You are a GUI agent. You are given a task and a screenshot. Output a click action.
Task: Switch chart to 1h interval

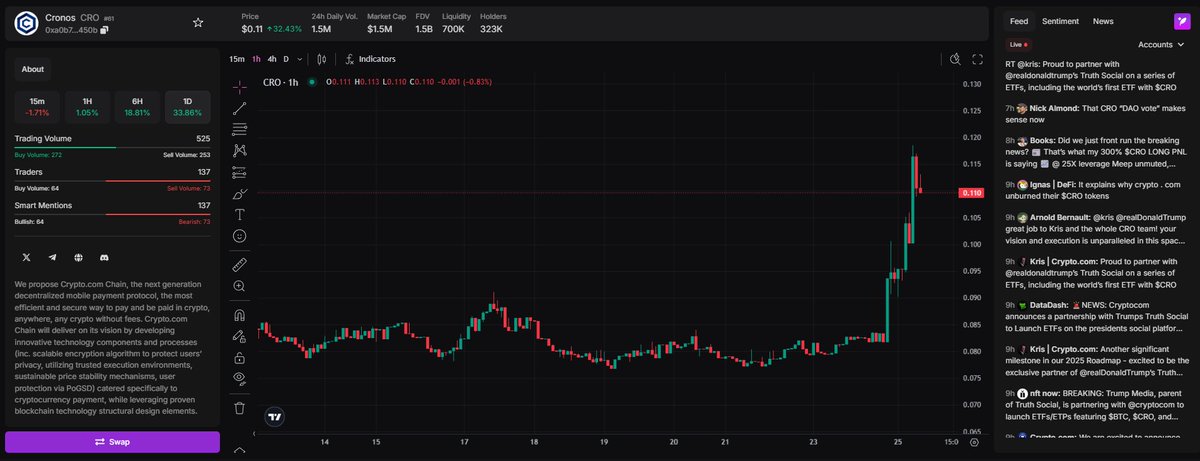[256, 59]
